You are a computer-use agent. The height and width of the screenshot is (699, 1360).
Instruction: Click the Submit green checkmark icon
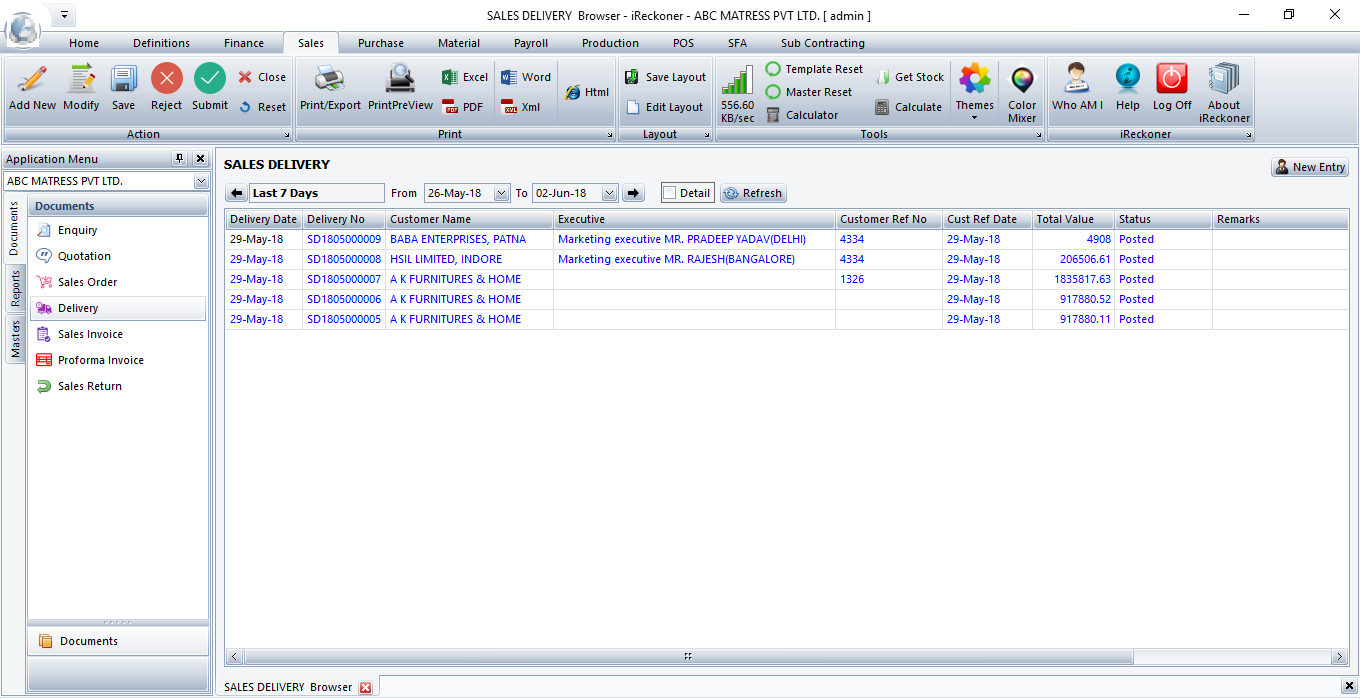(x=209, y=80)
